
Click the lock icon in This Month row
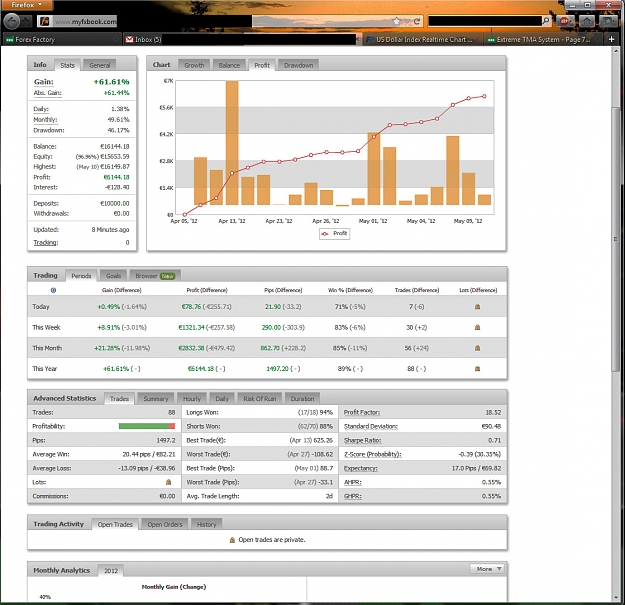coord(478,348)
